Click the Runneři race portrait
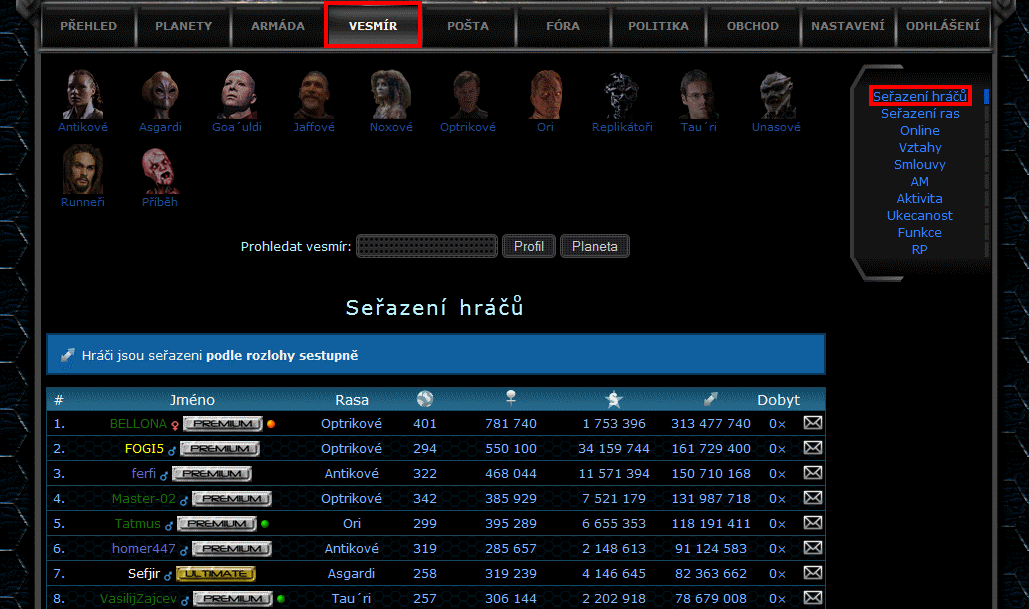The height and width of the screenshot is (609, 1029). (x=83, y=169)
